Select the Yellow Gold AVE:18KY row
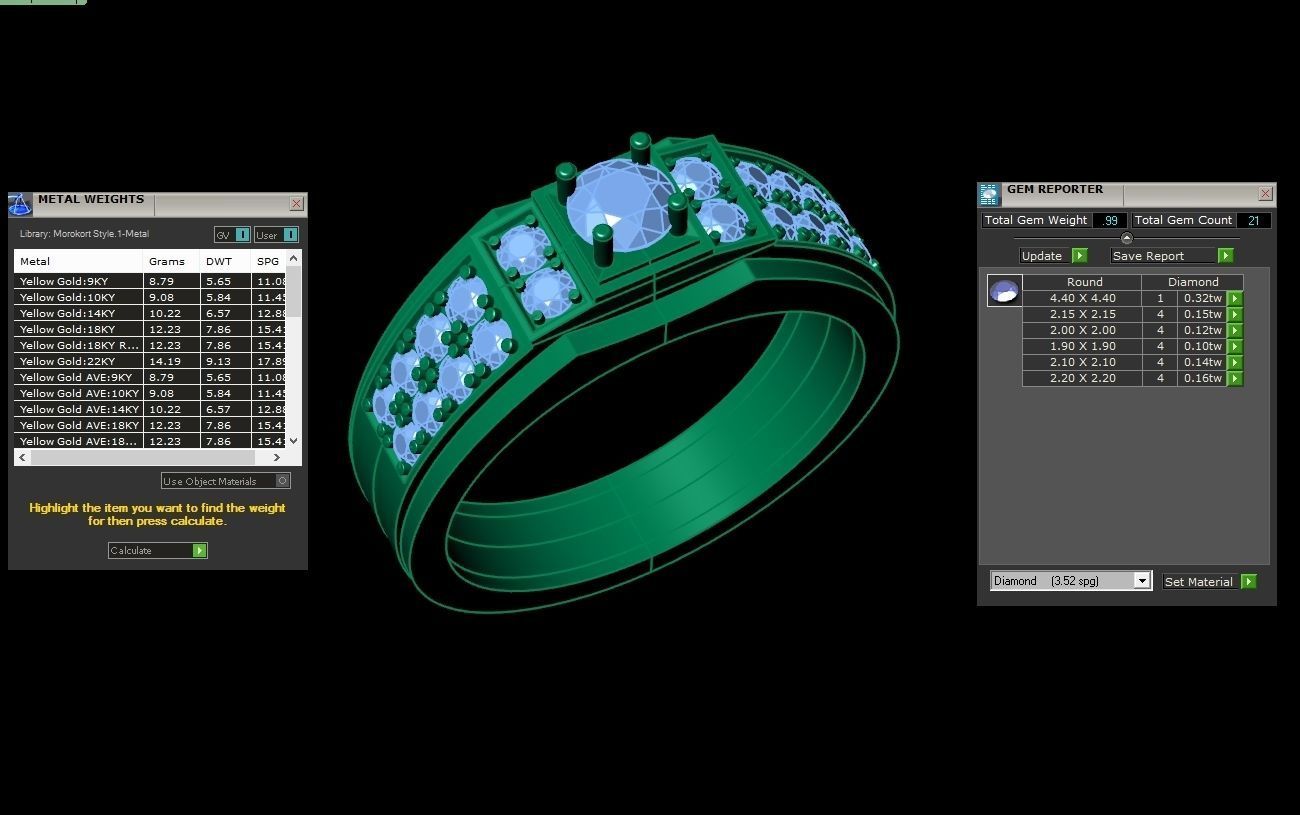1300x815 pixels. (x=150, y=425)
